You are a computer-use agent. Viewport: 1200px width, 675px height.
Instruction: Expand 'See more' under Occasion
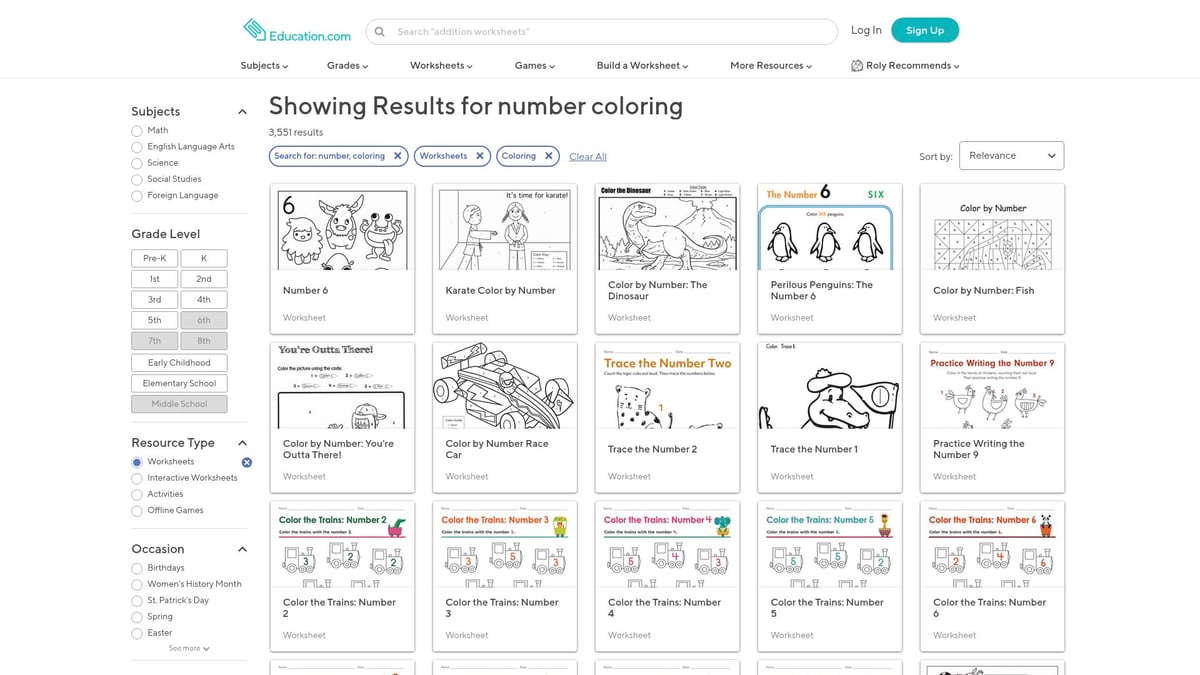coord(186,648)
